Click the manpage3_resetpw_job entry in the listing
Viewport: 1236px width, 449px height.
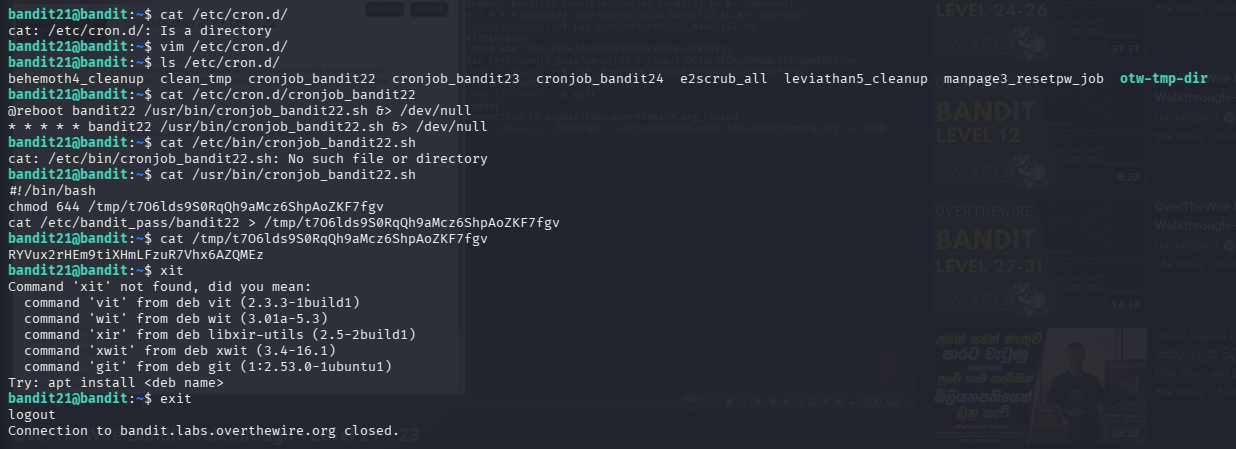(1024, 78)
